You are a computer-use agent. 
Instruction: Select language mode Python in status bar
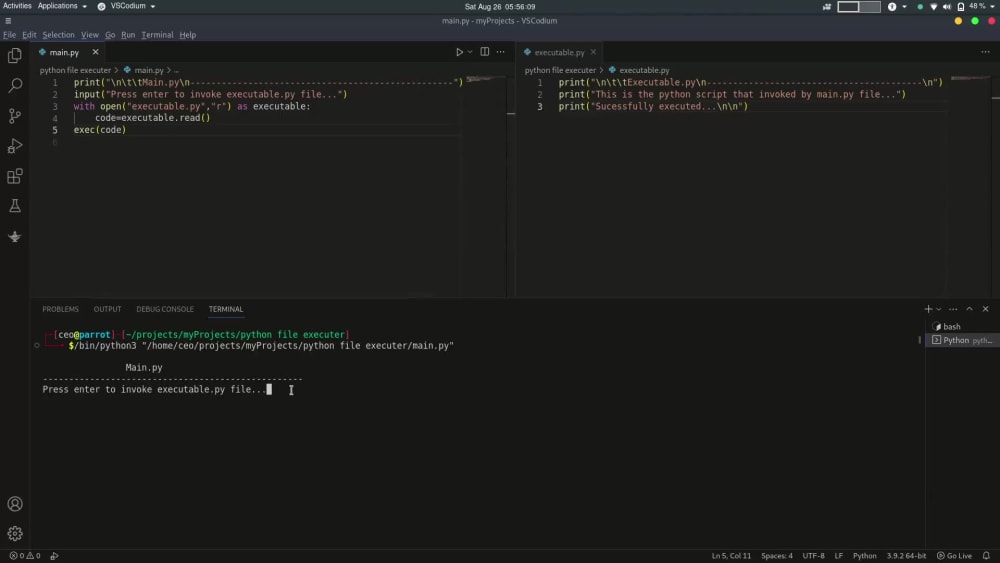tap(865, 555)
